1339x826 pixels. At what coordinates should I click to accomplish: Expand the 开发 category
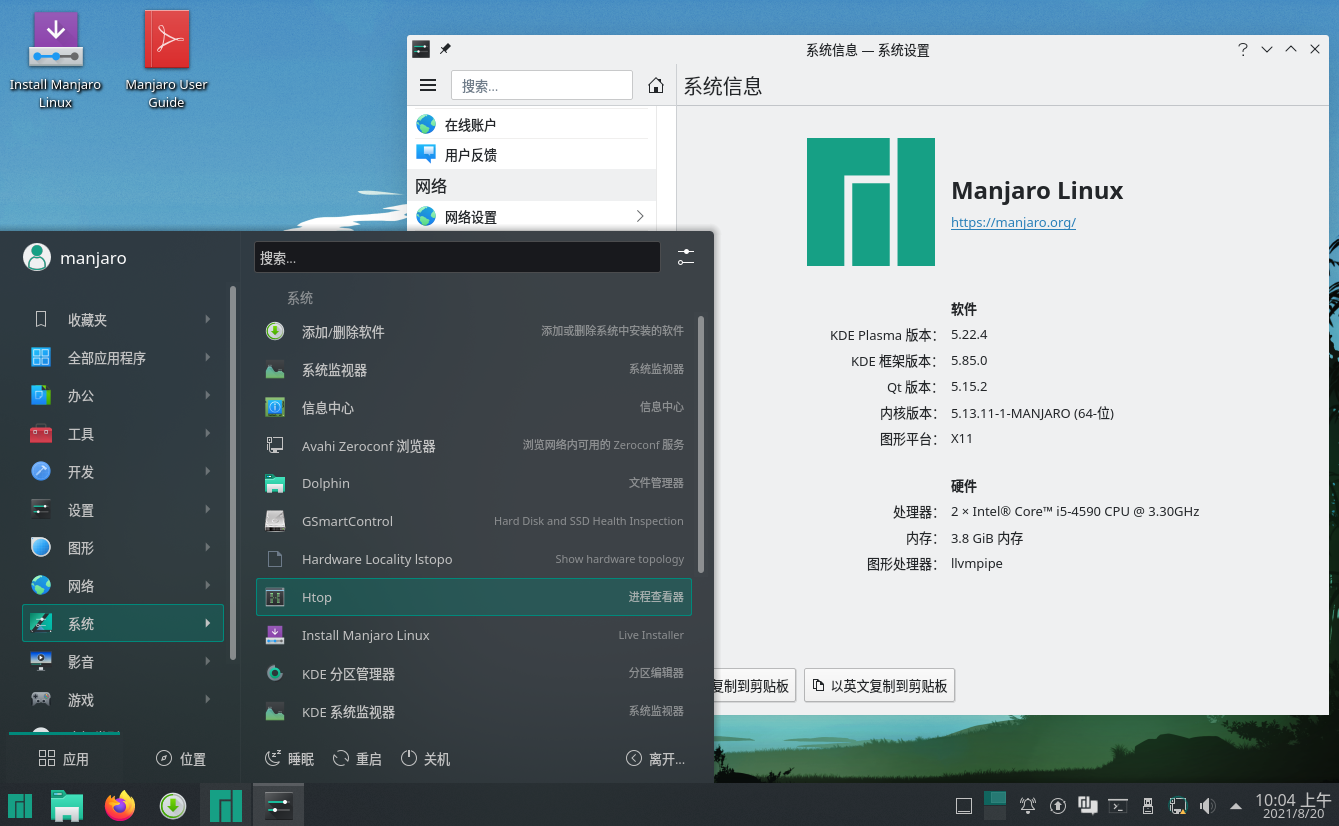tap(123, 471)
